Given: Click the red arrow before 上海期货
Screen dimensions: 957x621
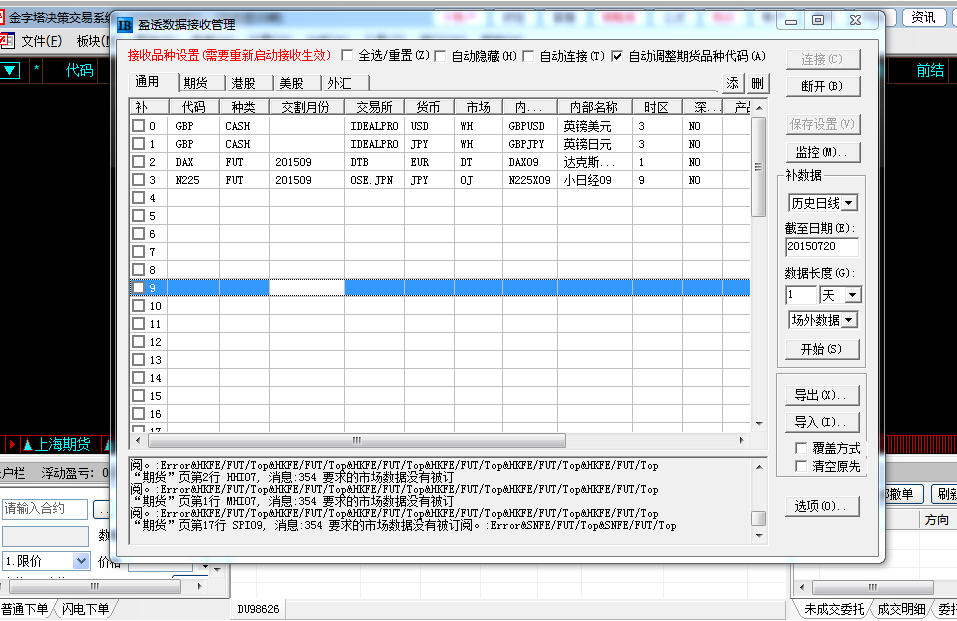Looking at the screenshot, I should (x=12, y=444).
